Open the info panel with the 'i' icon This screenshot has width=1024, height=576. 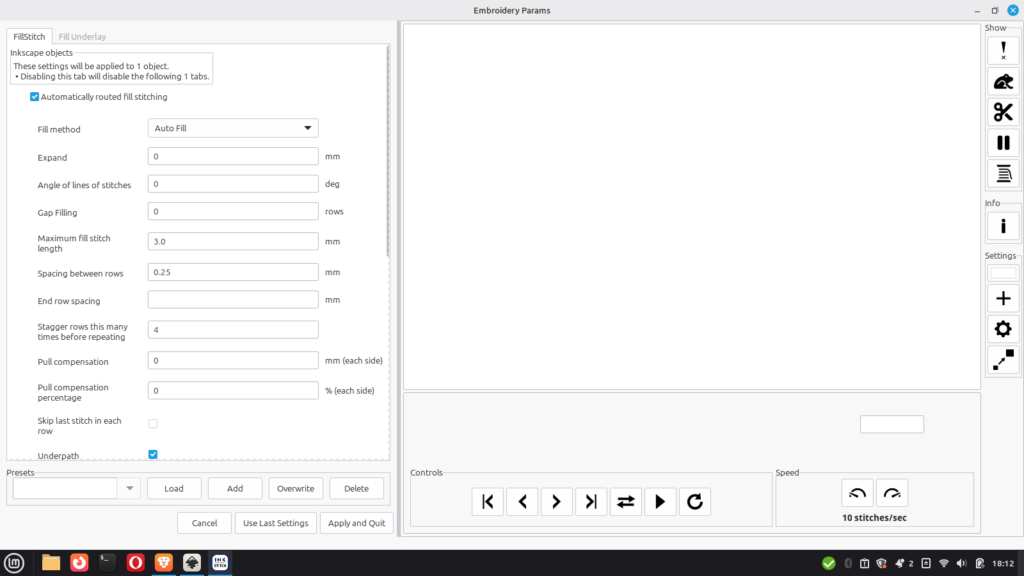1003,226
